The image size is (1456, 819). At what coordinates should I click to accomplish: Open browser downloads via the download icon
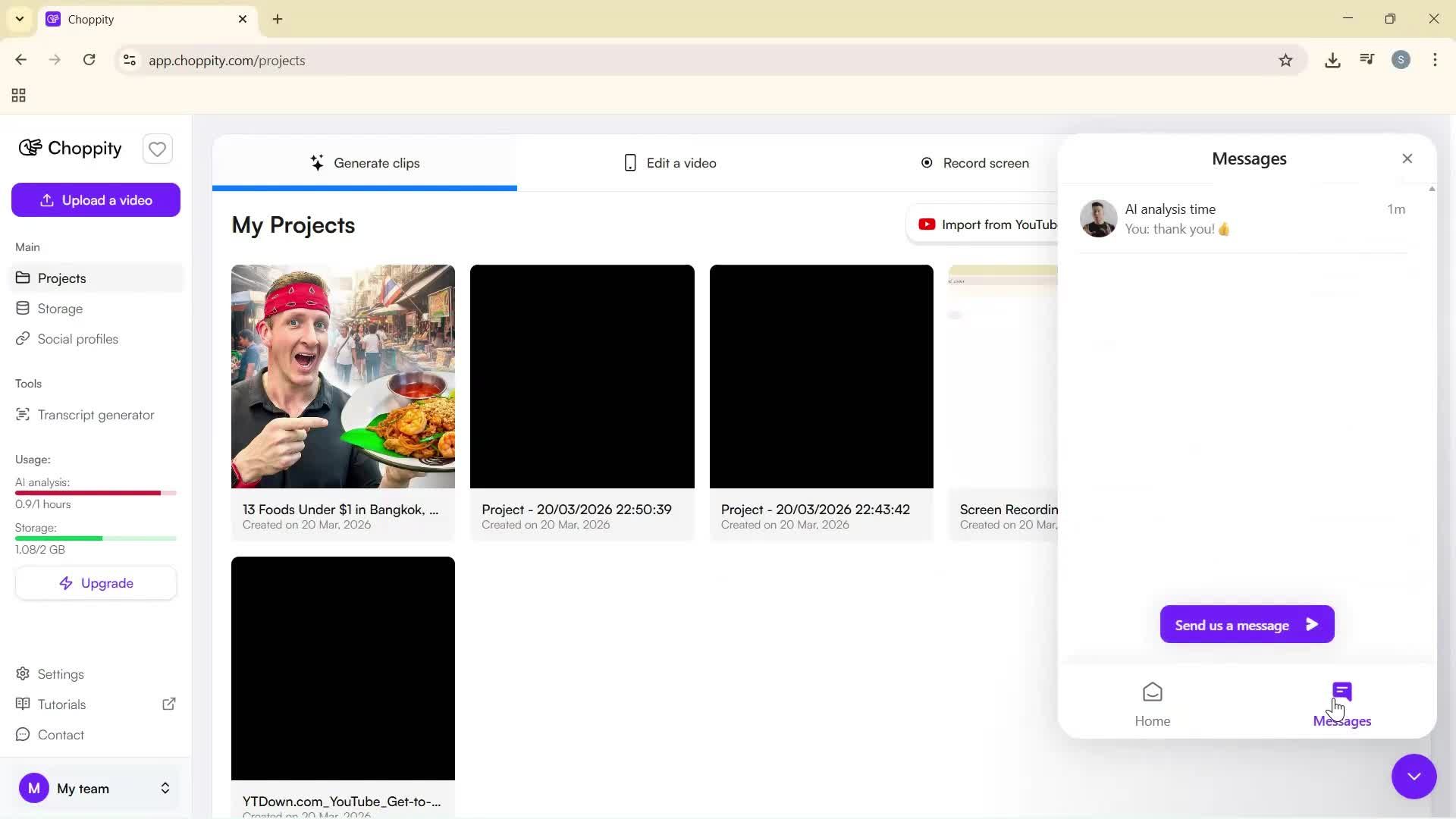1333,60
